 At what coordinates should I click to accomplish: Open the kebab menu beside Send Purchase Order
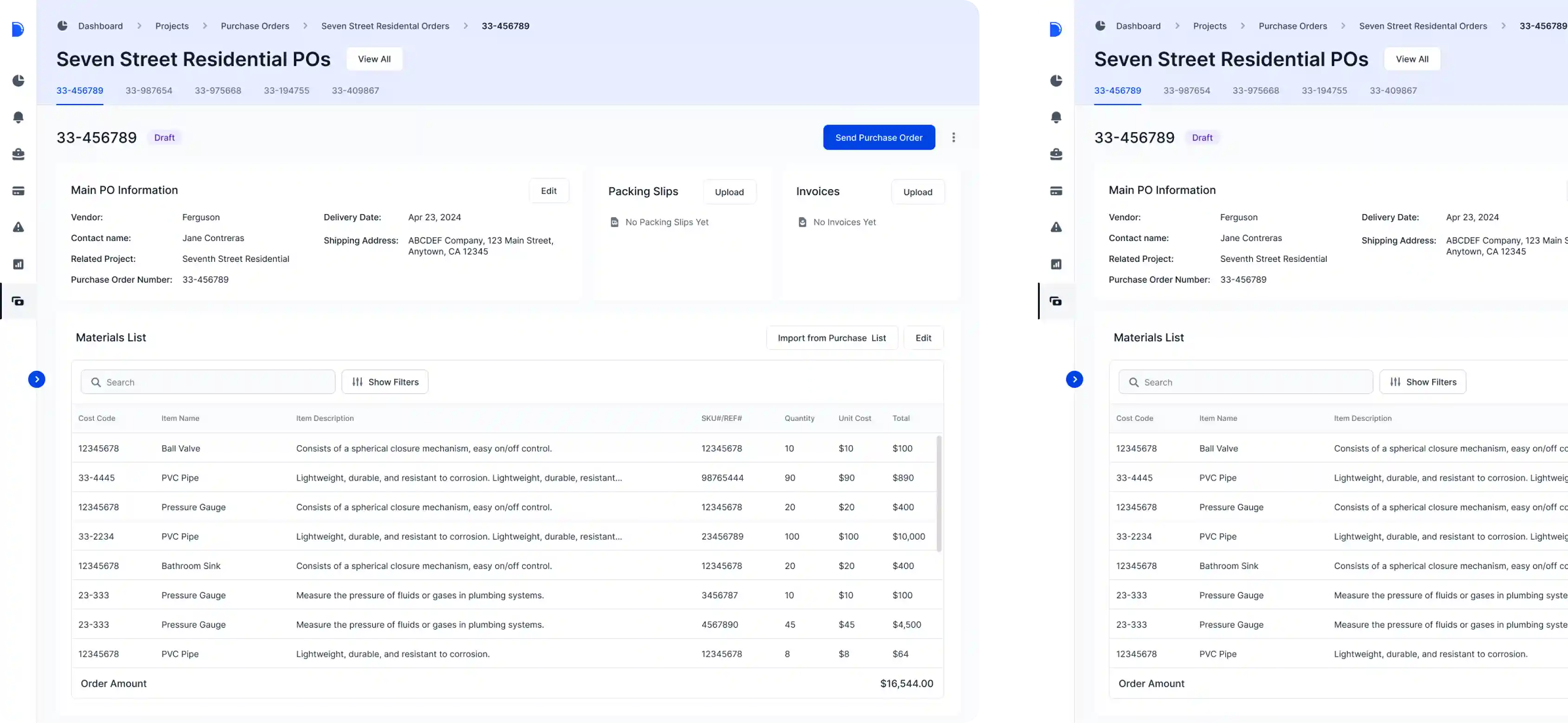(x=953, y=138)
